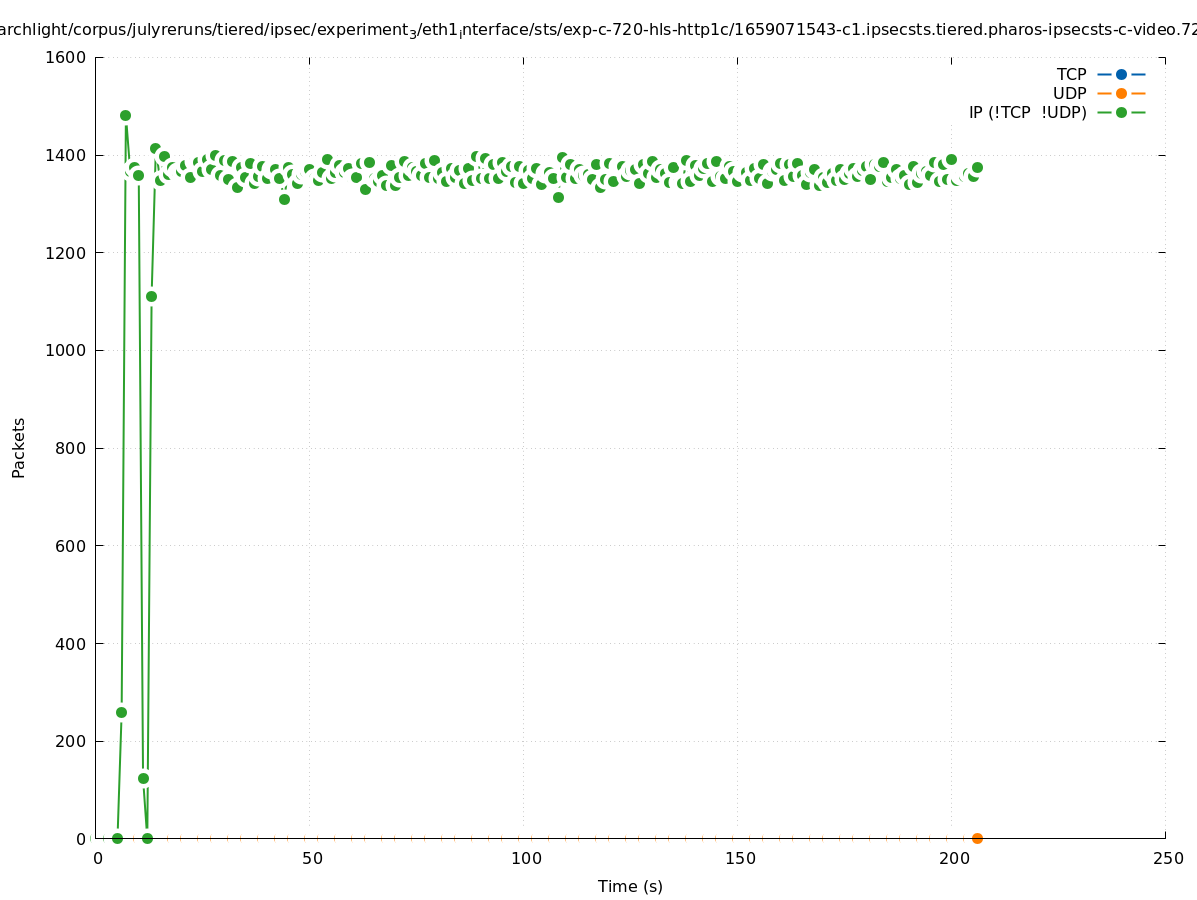Viewport: 1197px width, 900px height.
Task: Click the green dip point near 43 seconds
Action: click(284, 199)
